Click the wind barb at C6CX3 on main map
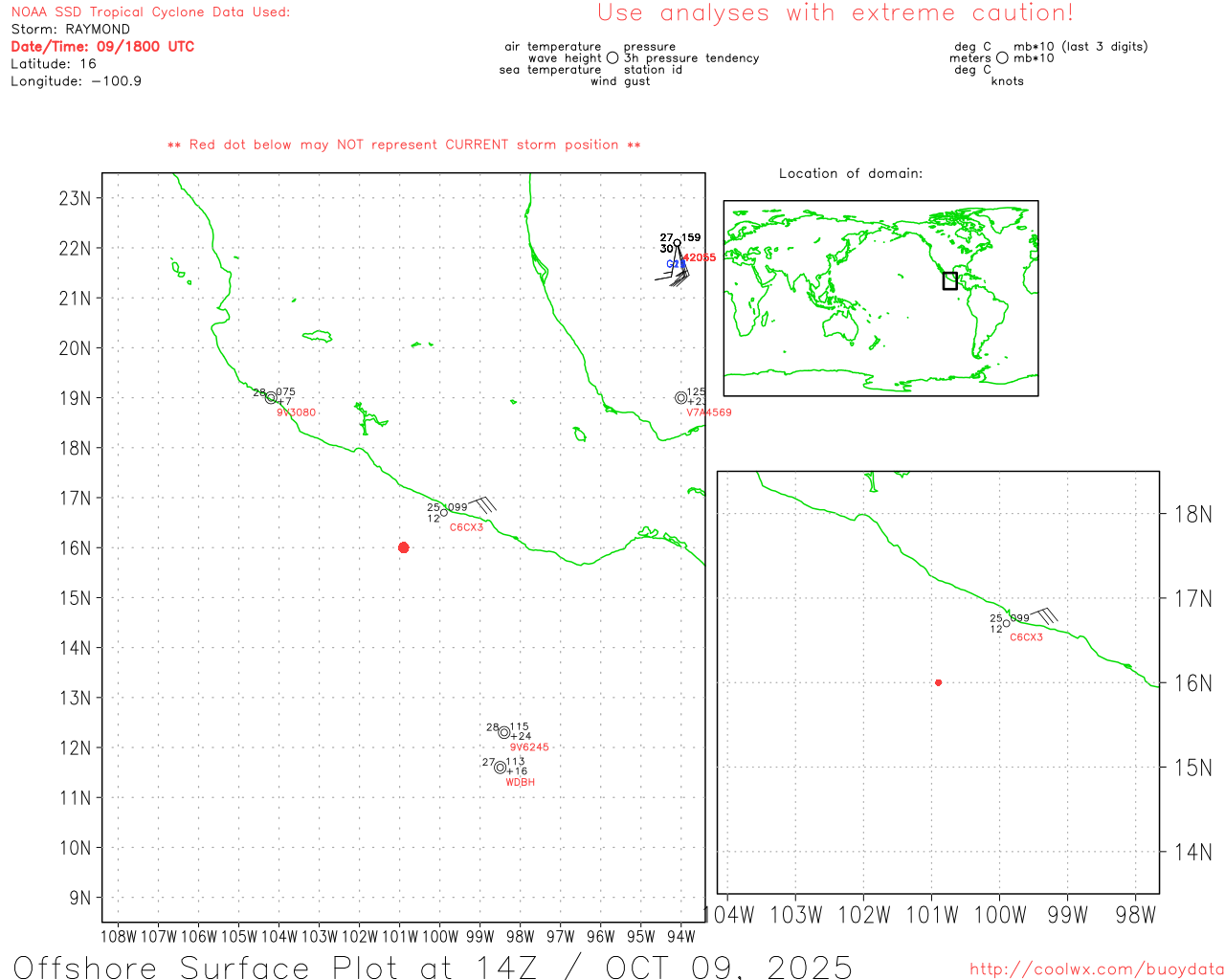The height and width of the screenshot is (980, 1225). [x=481, y=503]
